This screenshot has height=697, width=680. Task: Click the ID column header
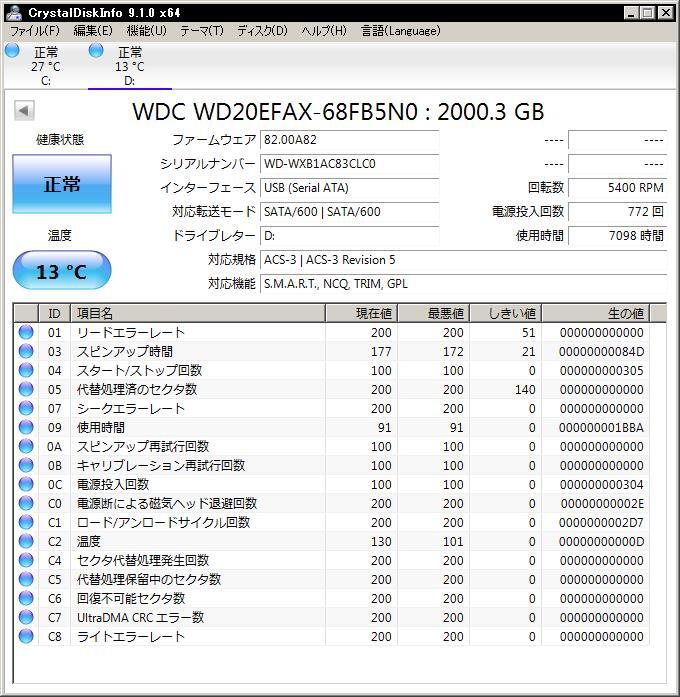click(x=54, y=313)
